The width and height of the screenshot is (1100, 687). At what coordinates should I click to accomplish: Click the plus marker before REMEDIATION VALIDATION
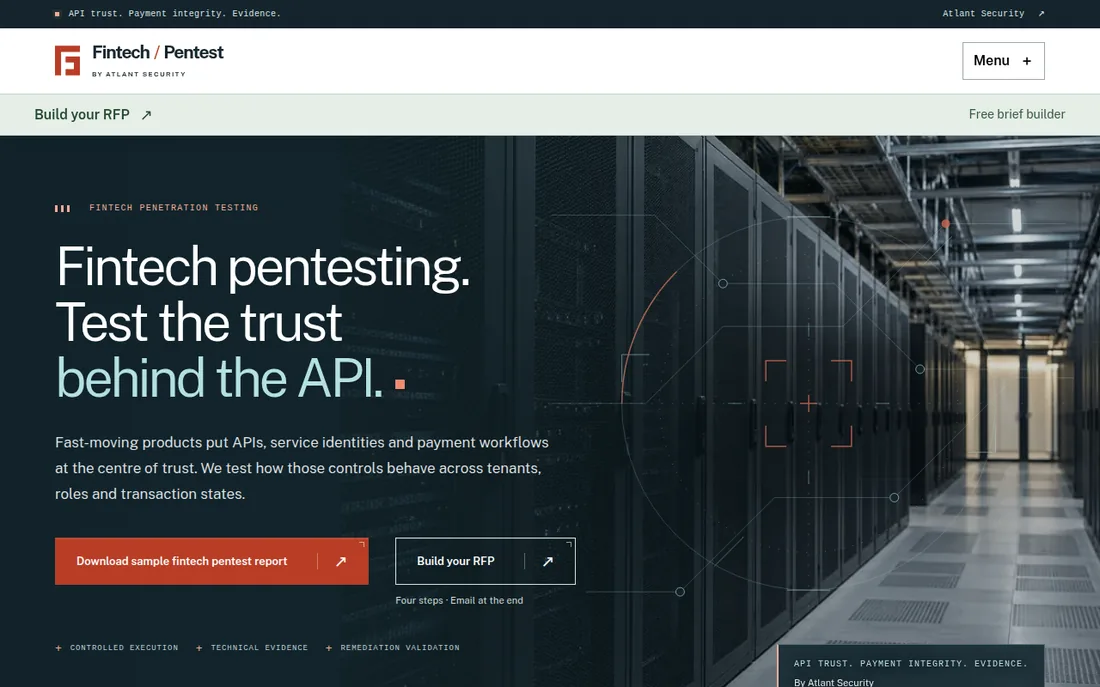(329, 648)
